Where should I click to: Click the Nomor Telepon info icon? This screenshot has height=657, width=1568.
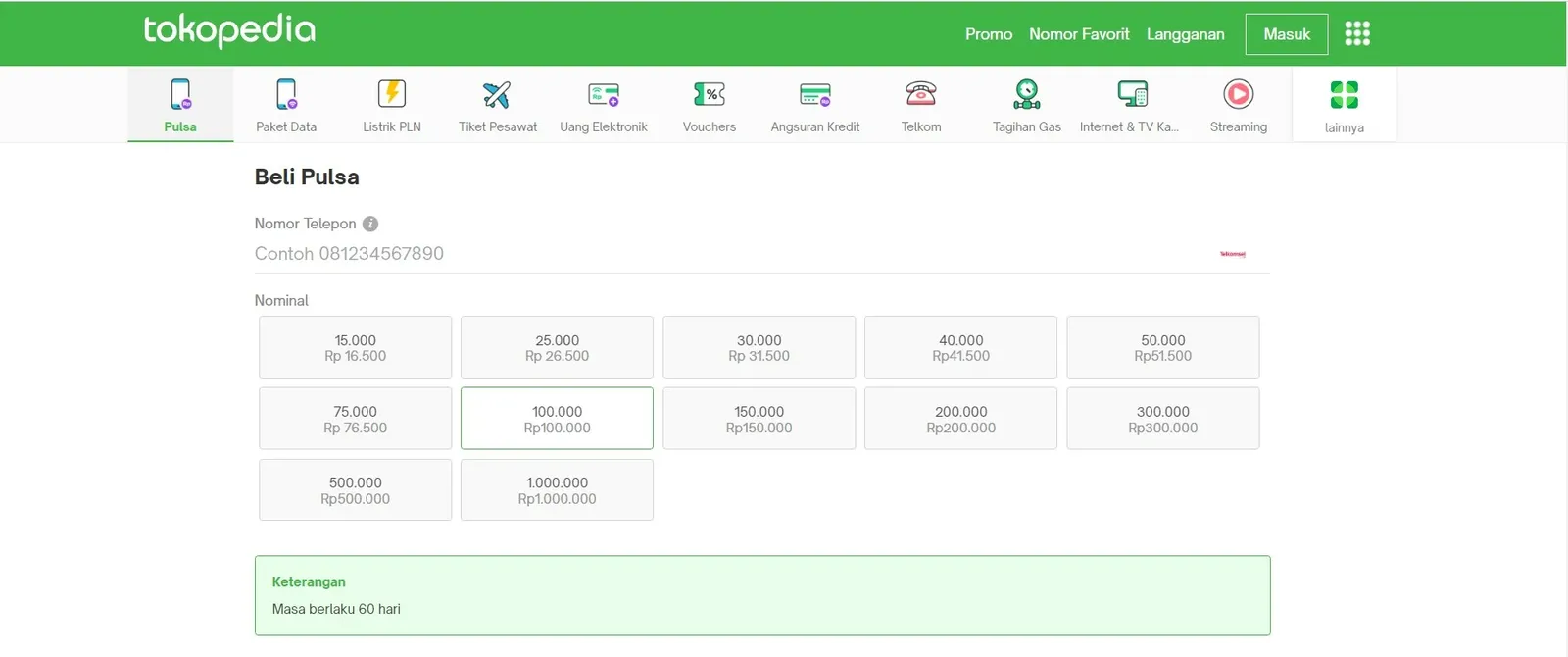[370, 224]
